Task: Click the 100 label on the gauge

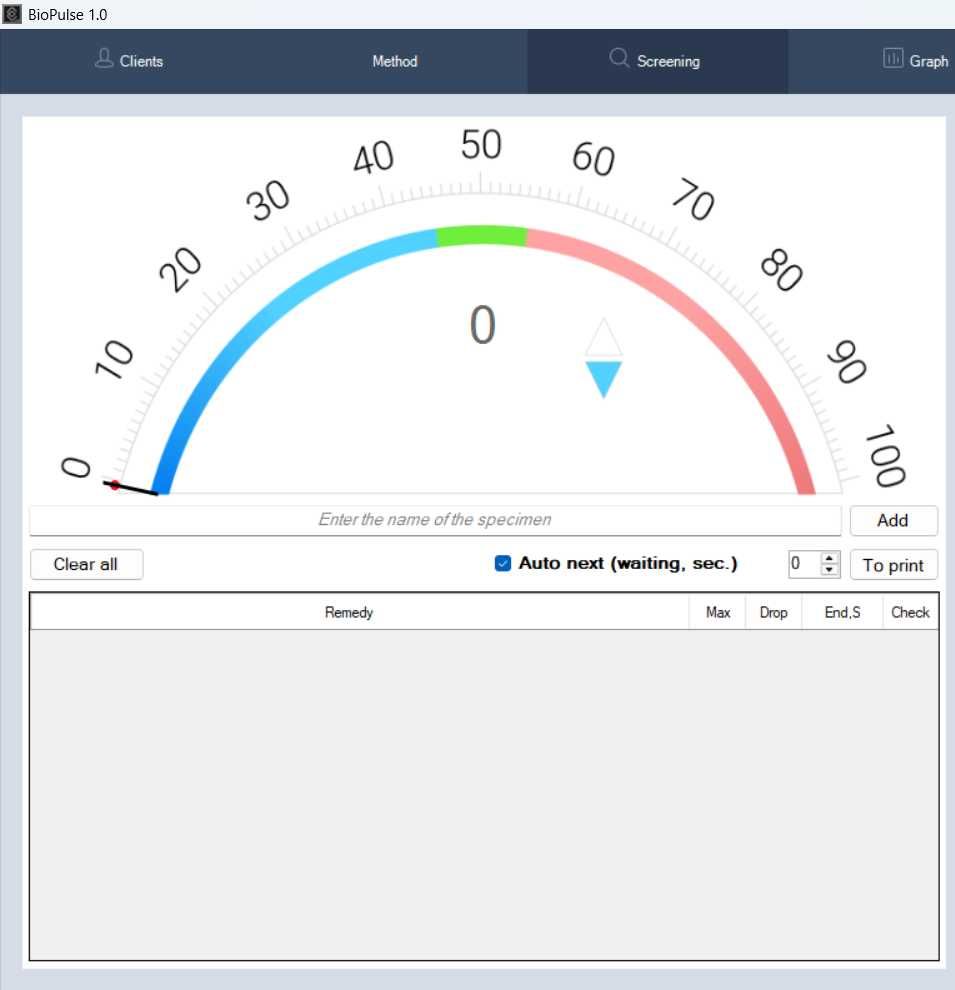Action: [x=886, y=456]
